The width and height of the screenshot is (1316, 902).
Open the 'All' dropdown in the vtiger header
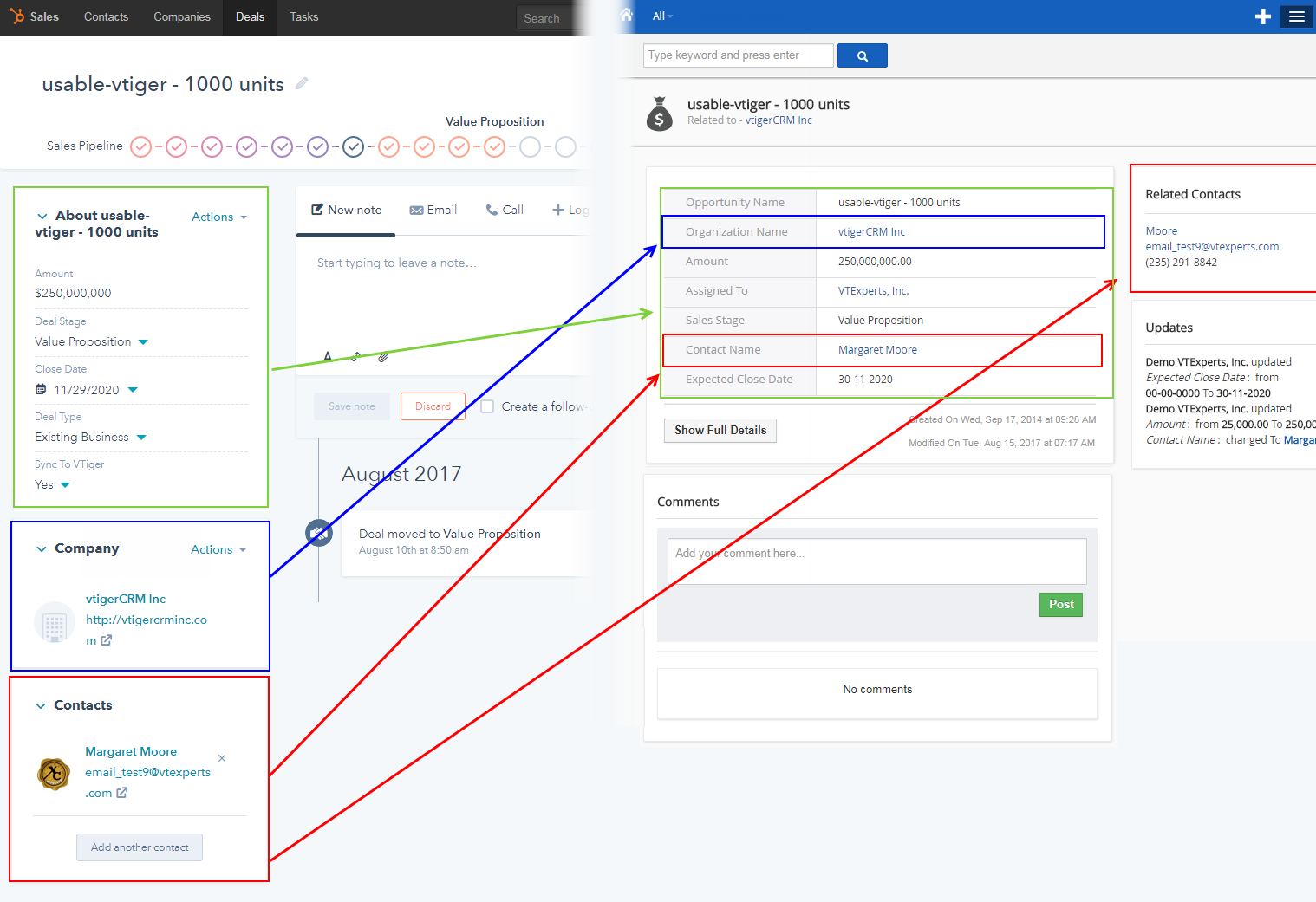662,16
